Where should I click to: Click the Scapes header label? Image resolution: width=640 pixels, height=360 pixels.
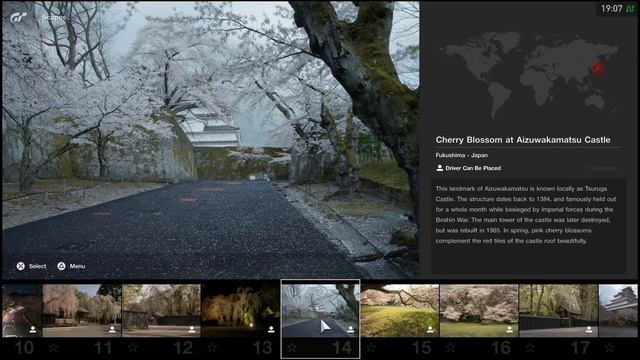(53, 18)
